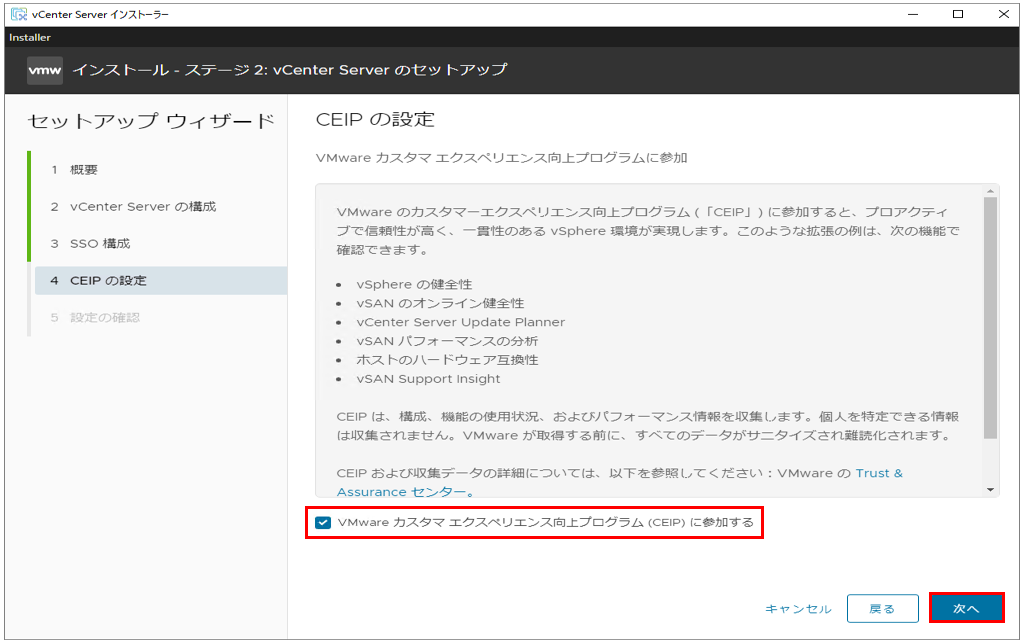Go to step 2 vCenter Server の構成
The width and height of the screenshot is (1022, 641).
coord(161,207)
